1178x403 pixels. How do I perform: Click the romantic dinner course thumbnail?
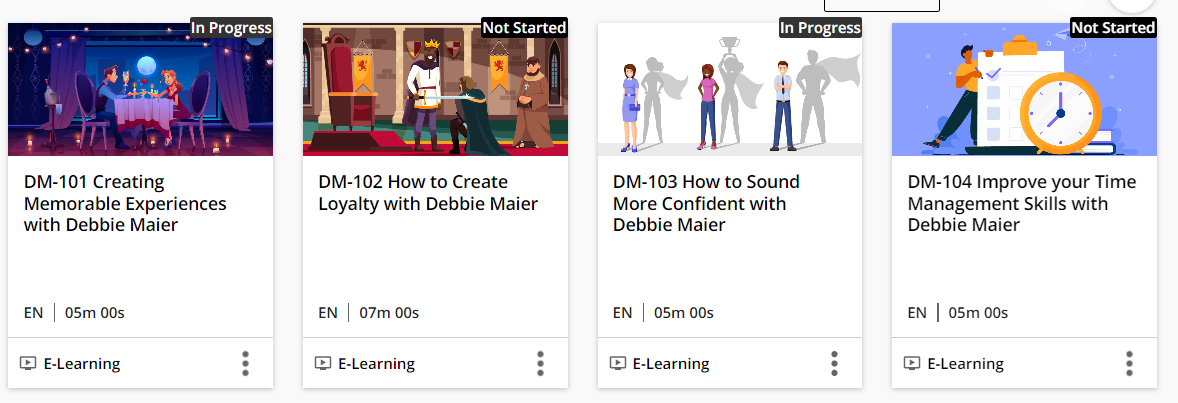coord(140,89)
